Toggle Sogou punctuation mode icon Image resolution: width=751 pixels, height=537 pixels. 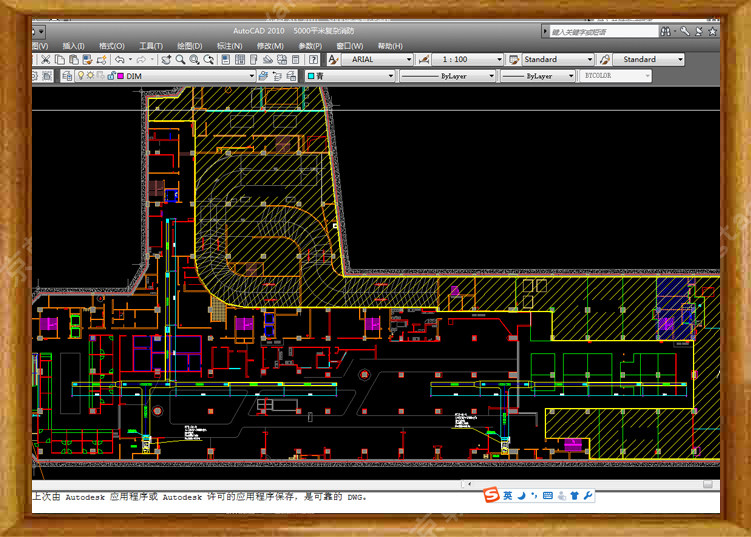[534, 495]
